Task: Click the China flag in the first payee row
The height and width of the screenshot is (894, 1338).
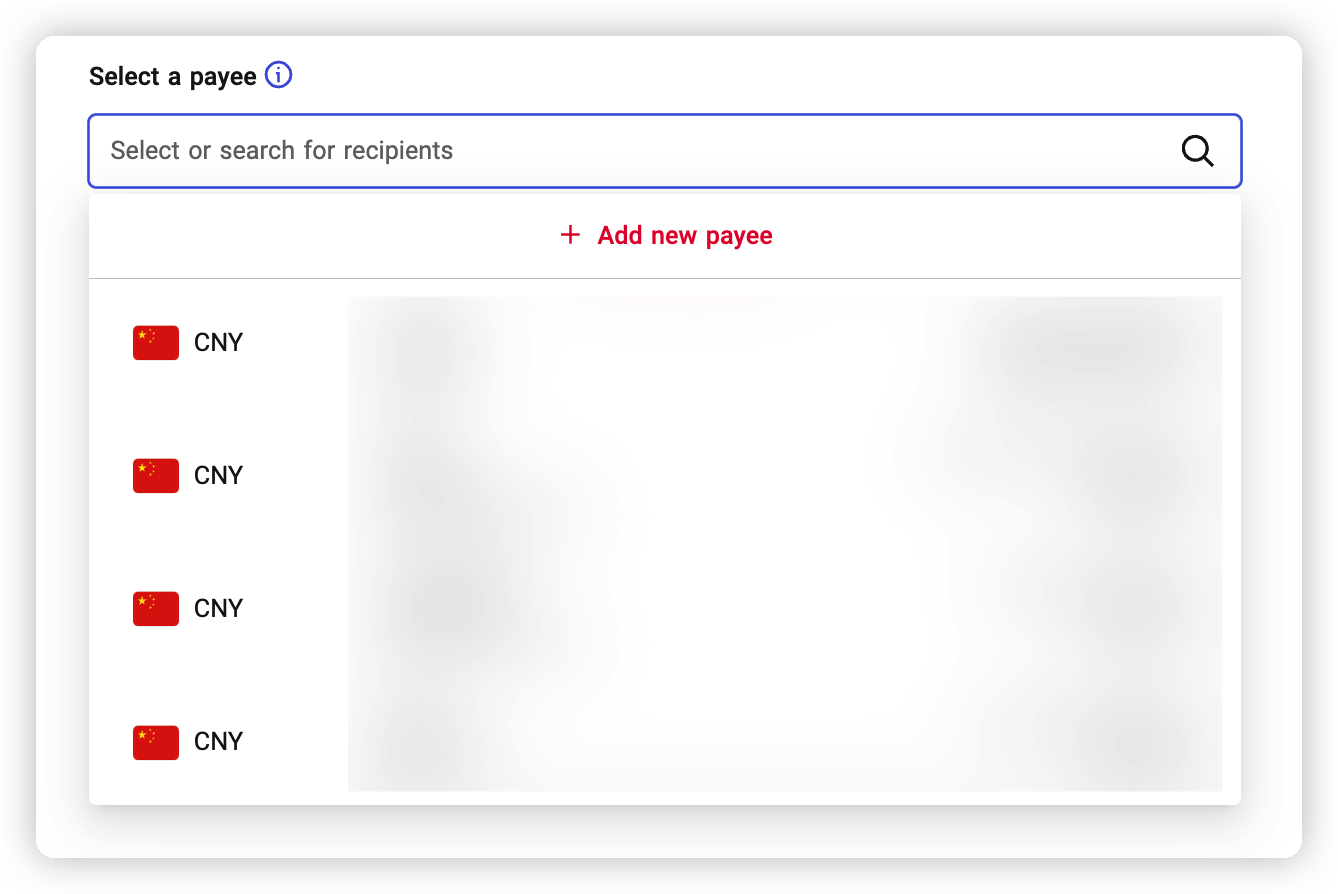Action: 156,343
